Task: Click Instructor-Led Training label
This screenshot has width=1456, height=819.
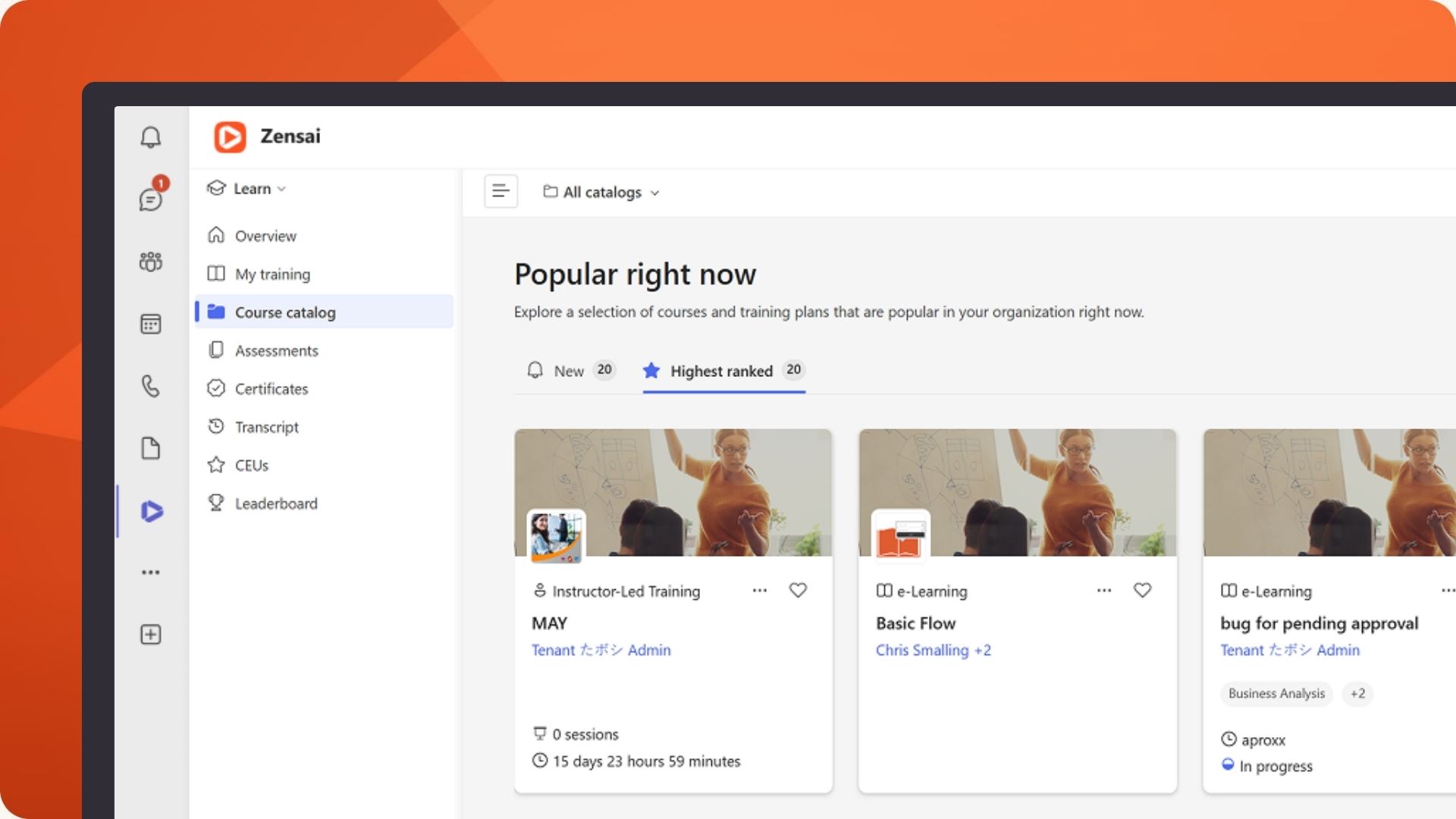Action: 626,591
